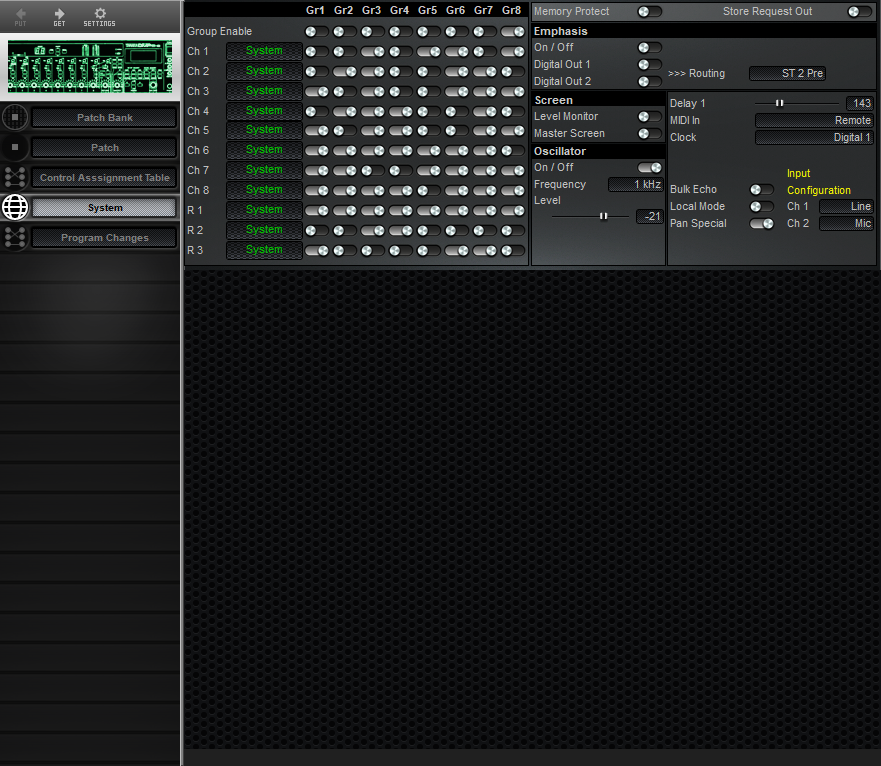
Task: Toggle the Memory Protect switch
Action: pyautogui.click(x=647, y=11)
